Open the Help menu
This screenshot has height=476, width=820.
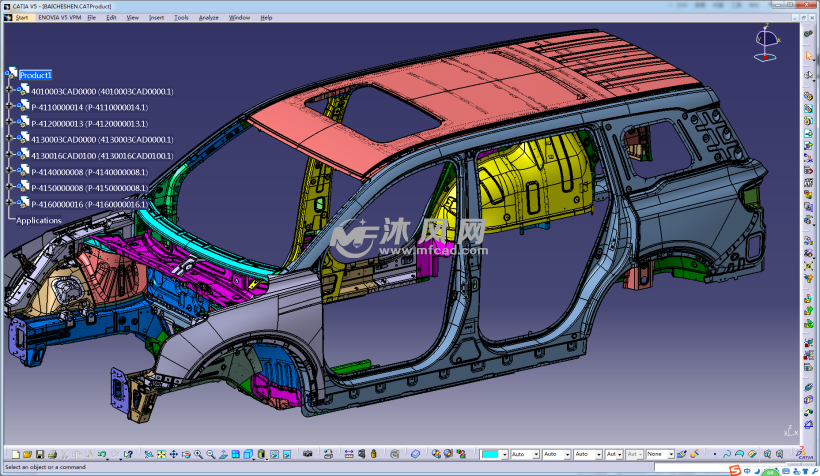(266, 17)
